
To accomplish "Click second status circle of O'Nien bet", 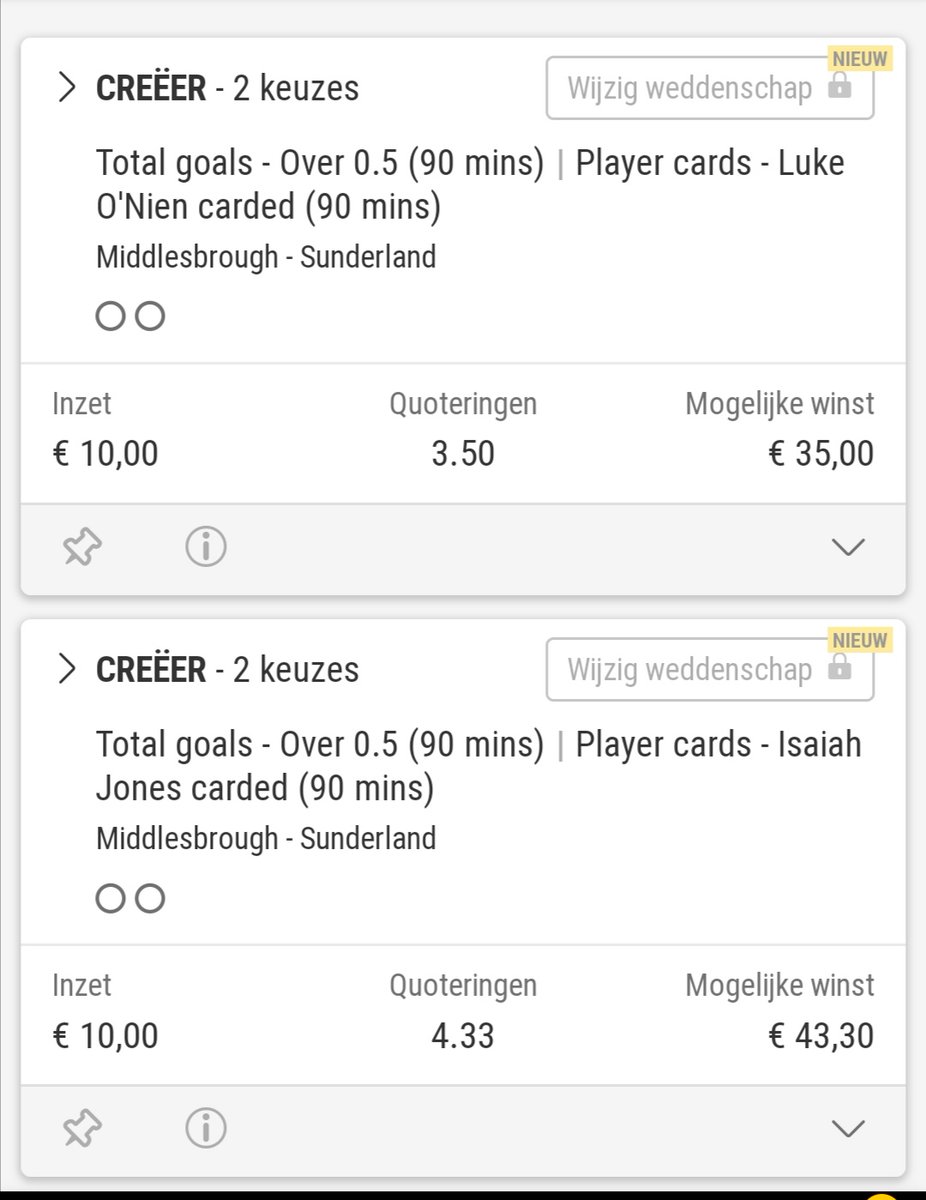I will 149,317.
